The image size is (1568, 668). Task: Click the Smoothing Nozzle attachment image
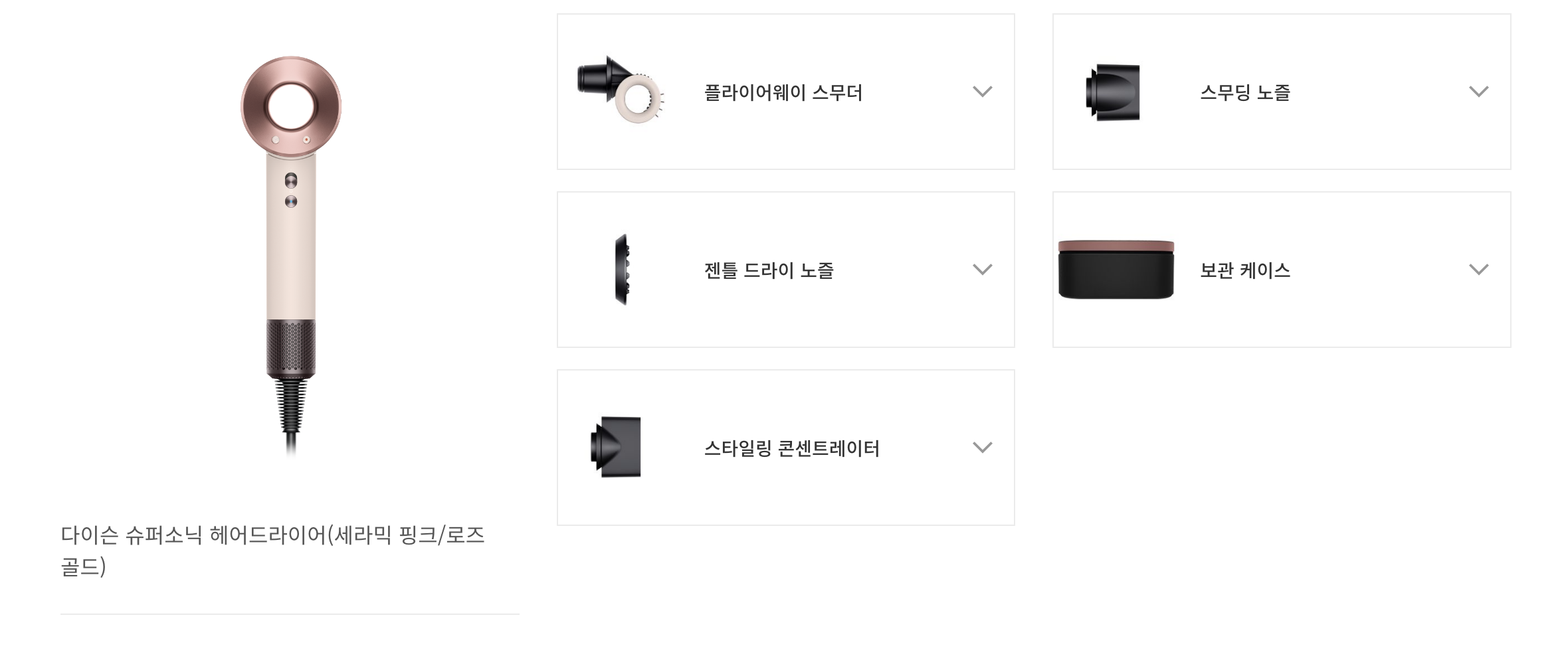[x=1114, y=92]
